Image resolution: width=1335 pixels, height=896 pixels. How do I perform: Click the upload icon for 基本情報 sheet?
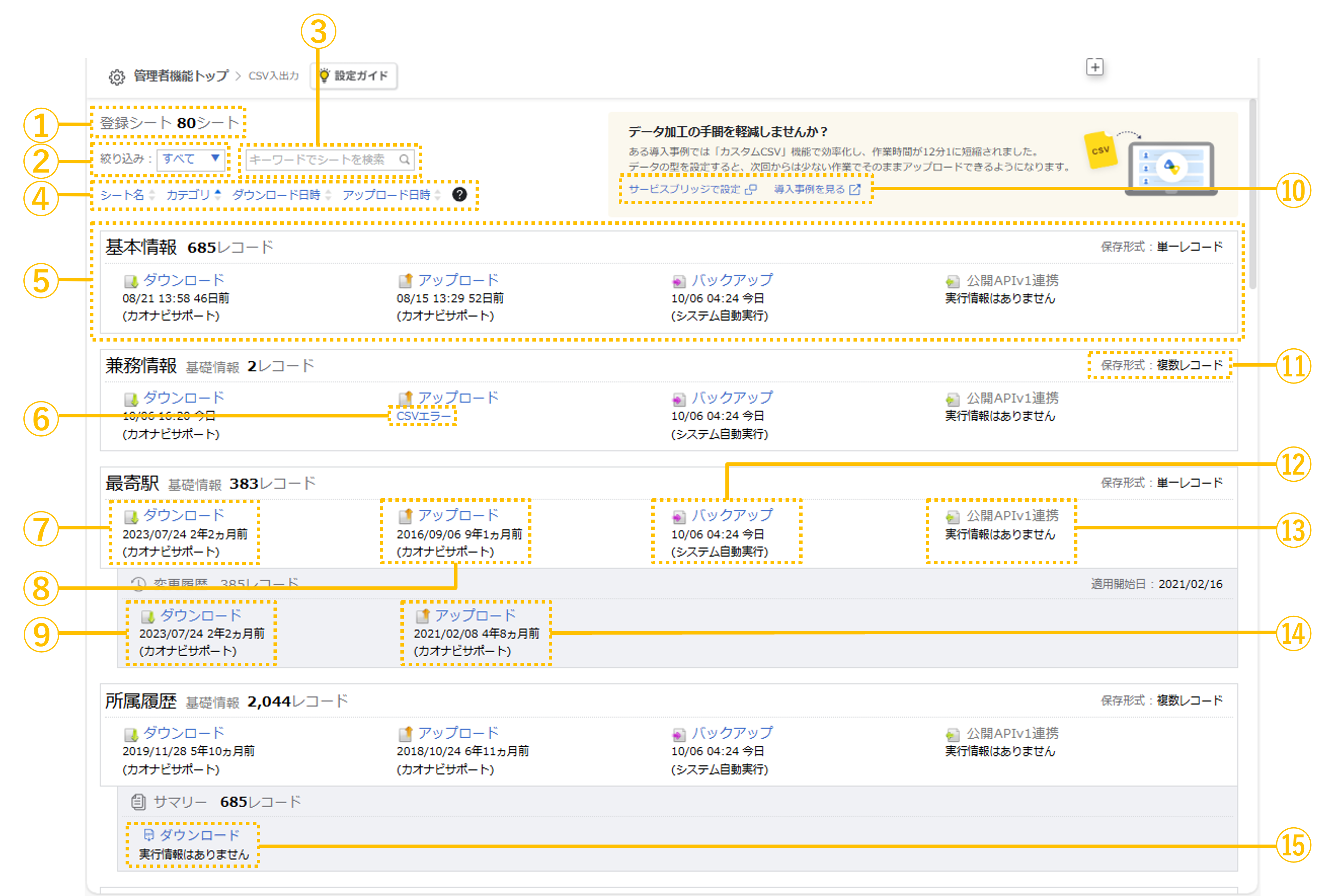(x=407, y=280)
